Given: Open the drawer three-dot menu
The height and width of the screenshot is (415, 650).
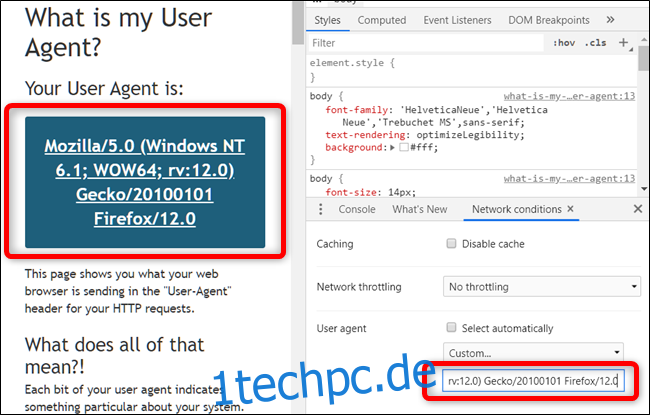Looking at the screenshot, I should pyautogui.click(x=319, y=209).
